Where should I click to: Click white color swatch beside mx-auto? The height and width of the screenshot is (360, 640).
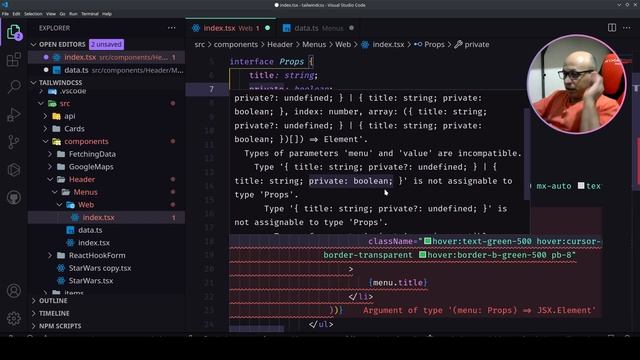581,186
